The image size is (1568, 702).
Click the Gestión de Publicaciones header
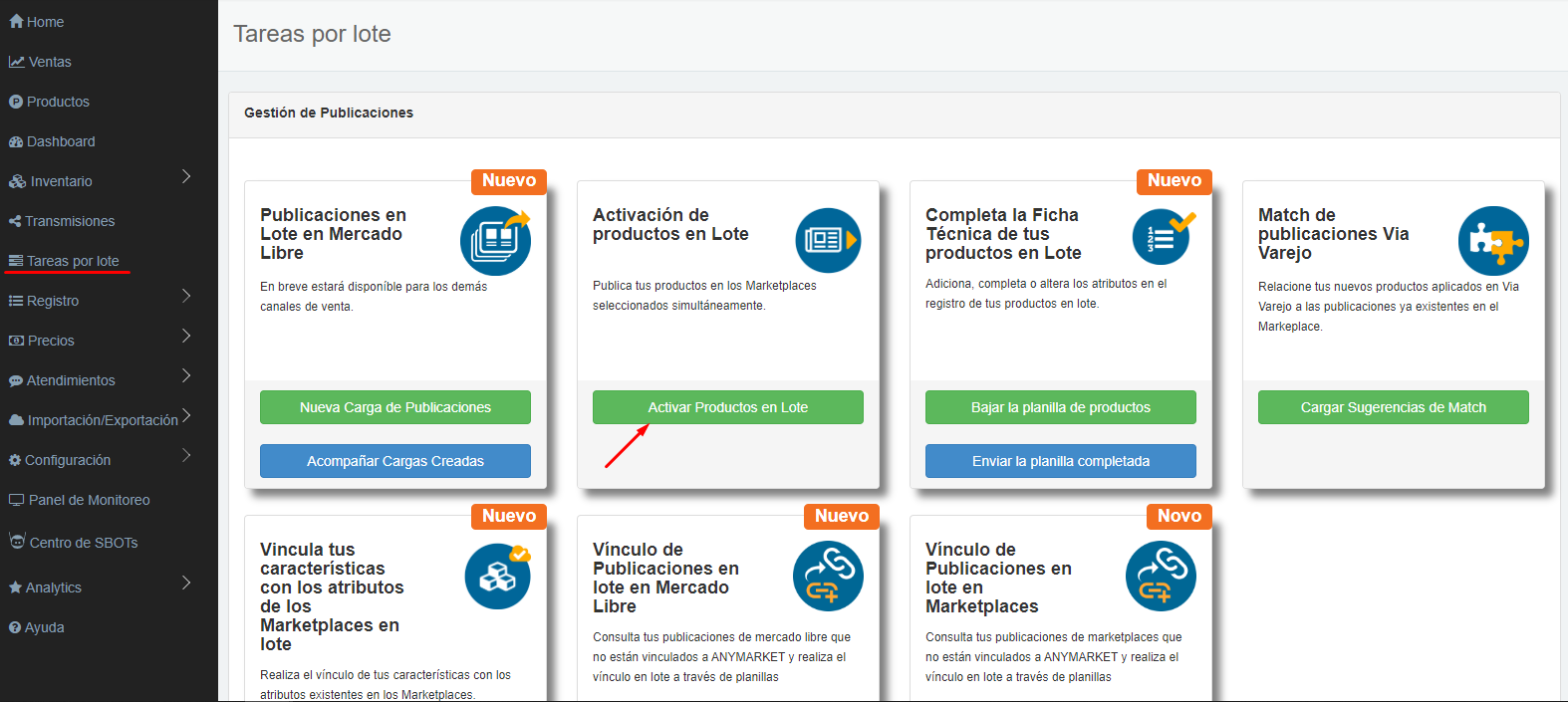coord(329,113)
